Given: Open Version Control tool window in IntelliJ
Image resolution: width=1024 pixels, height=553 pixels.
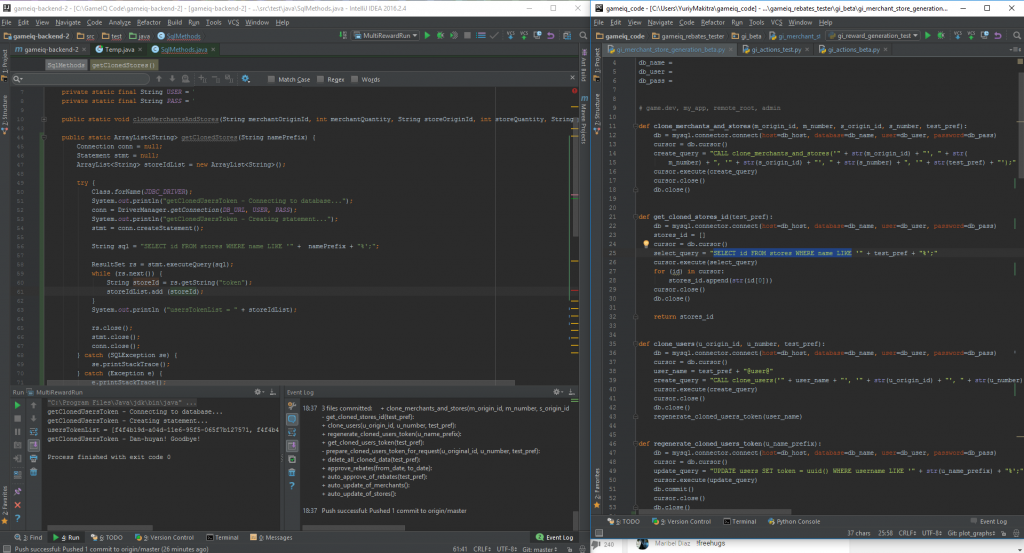Looking at the screenshot, I should (164, 538).
